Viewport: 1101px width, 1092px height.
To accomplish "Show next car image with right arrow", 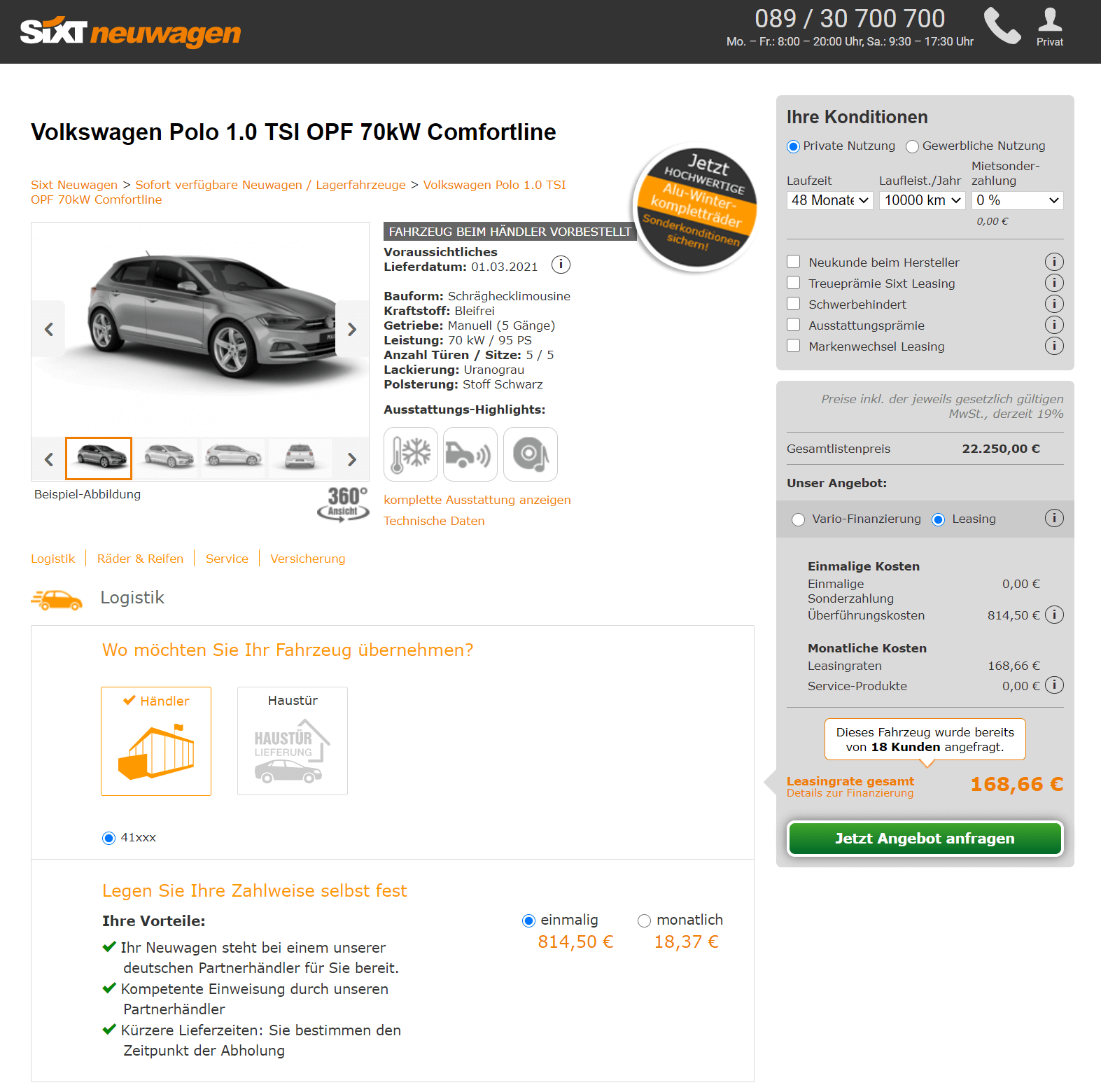I will (352, 329).
